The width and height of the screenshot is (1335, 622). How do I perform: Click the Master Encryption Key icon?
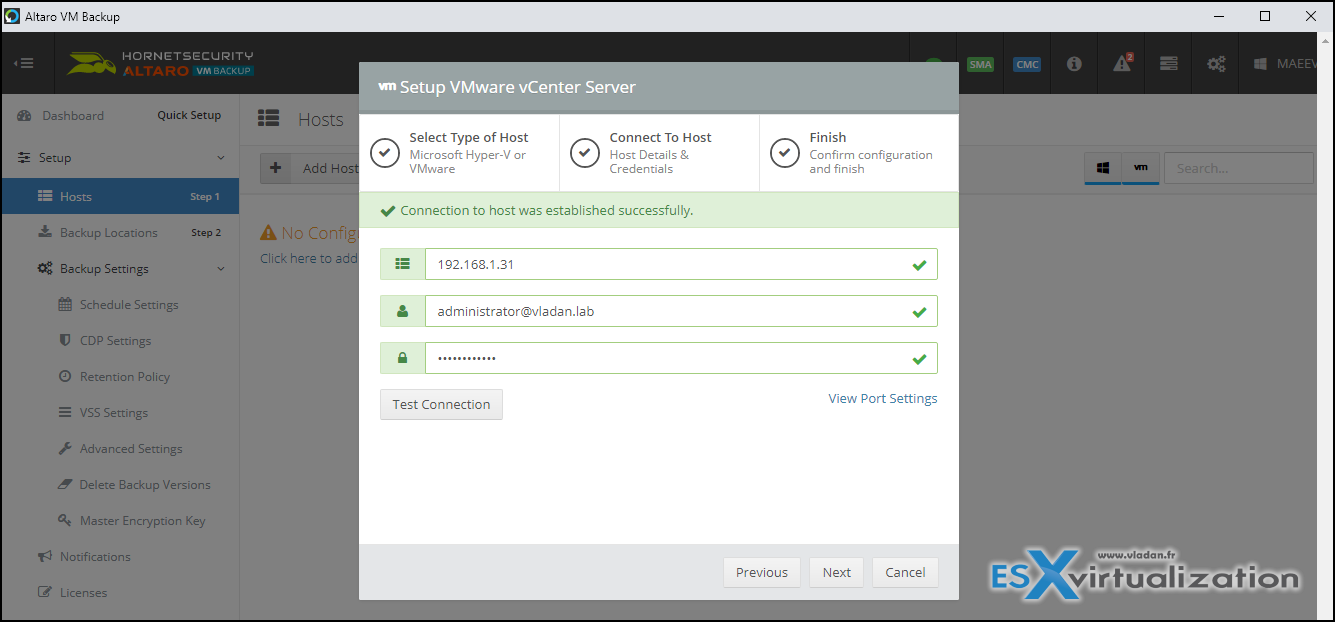point(65,521)
